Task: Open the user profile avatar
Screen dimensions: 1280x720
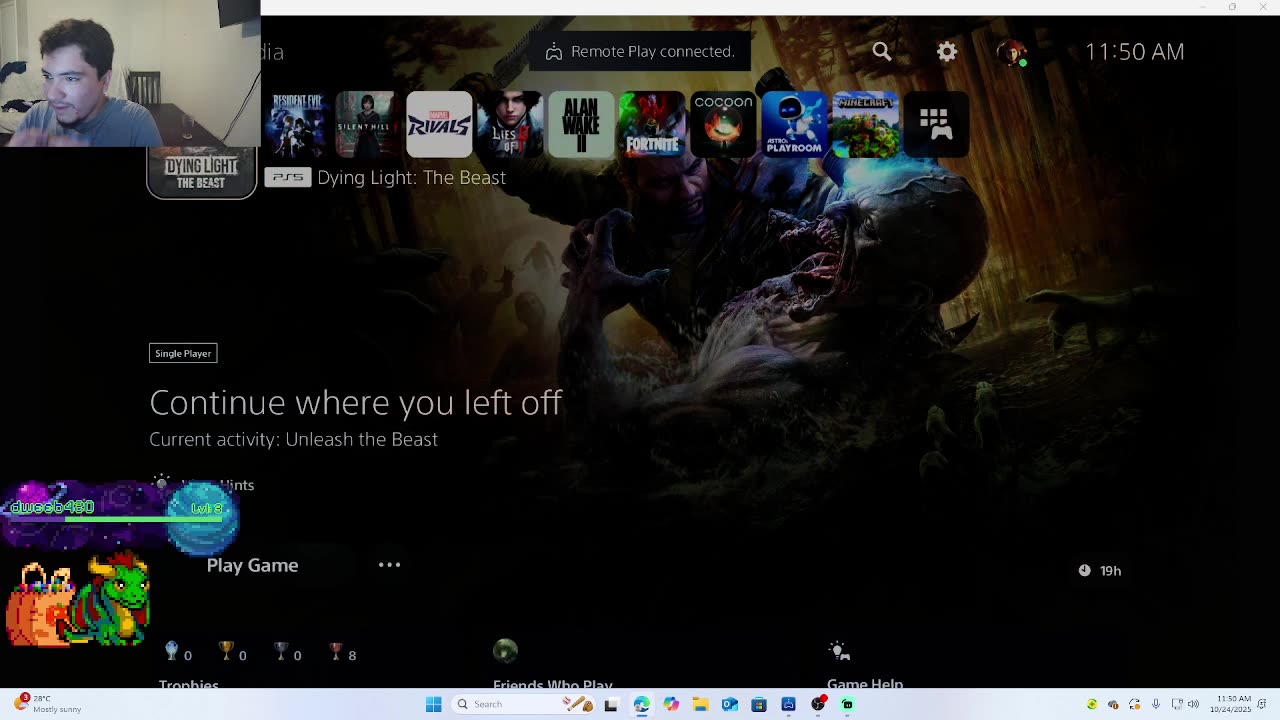Action: (x=1012, y=52)
